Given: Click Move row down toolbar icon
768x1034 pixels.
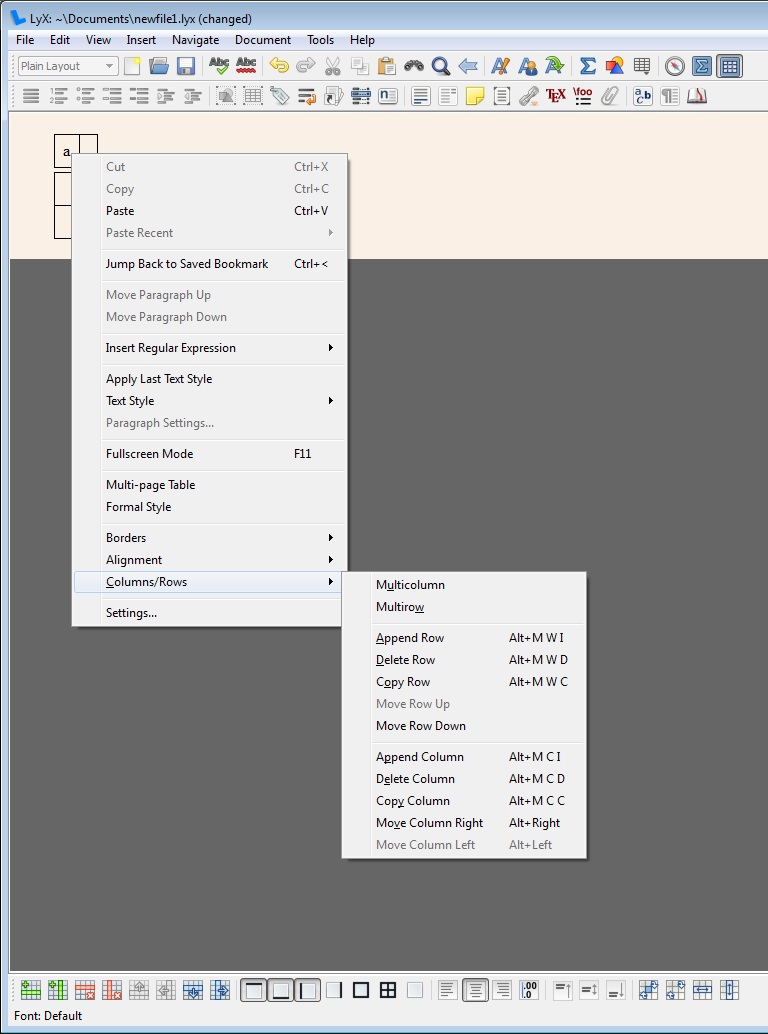Looking at the screenshot, I should (192, 990).
